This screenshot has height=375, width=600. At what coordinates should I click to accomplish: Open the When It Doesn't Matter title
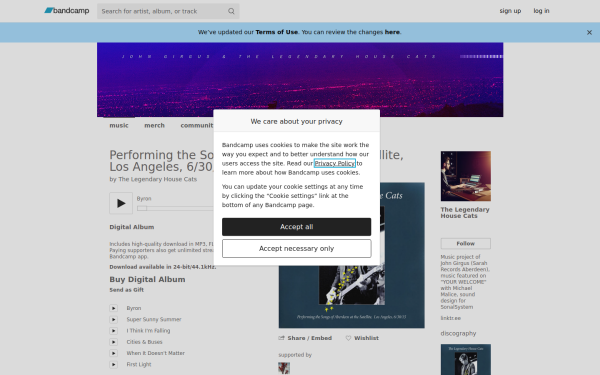[x=156, y=353]
